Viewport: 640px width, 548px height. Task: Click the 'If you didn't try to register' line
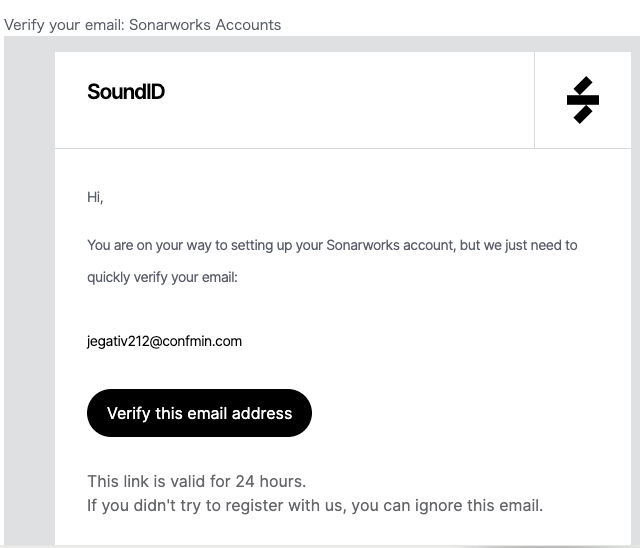coord(315,506)
